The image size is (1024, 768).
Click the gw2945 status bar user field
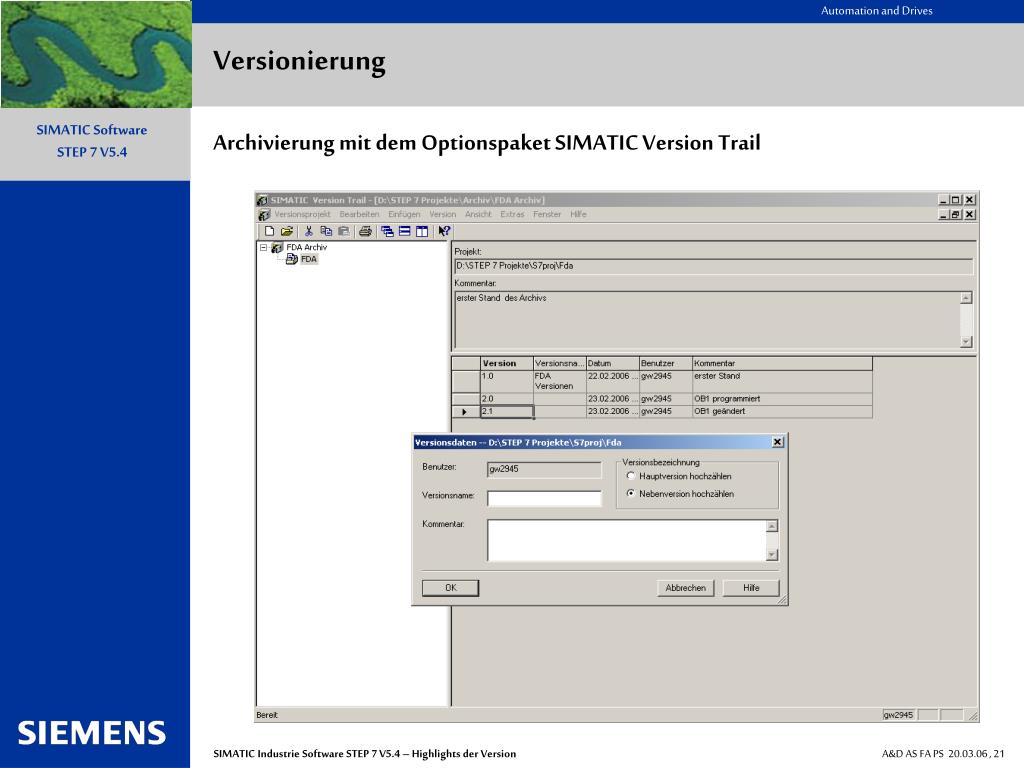click(899, 715)
